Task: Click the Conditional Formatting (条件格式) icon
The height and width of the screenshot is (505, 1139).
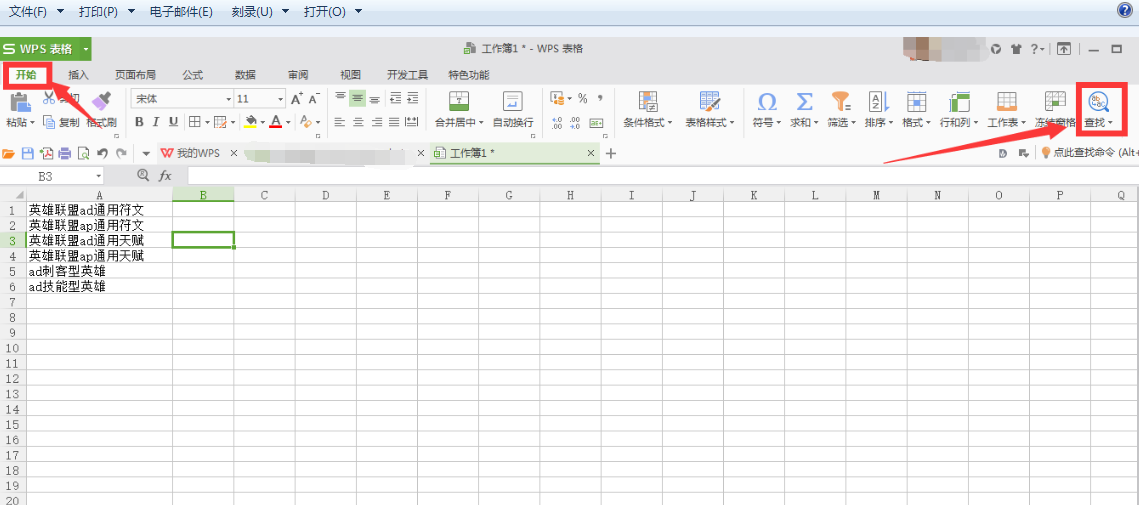Action: coord(648,101)
